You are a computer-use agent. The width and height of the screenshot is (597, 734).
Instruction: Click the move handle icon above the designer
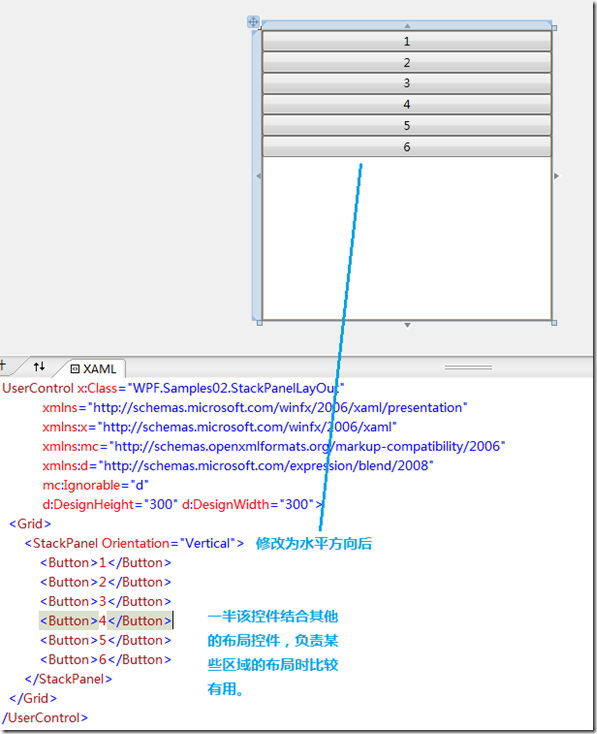pyautogui.click(x=253, y=22)
